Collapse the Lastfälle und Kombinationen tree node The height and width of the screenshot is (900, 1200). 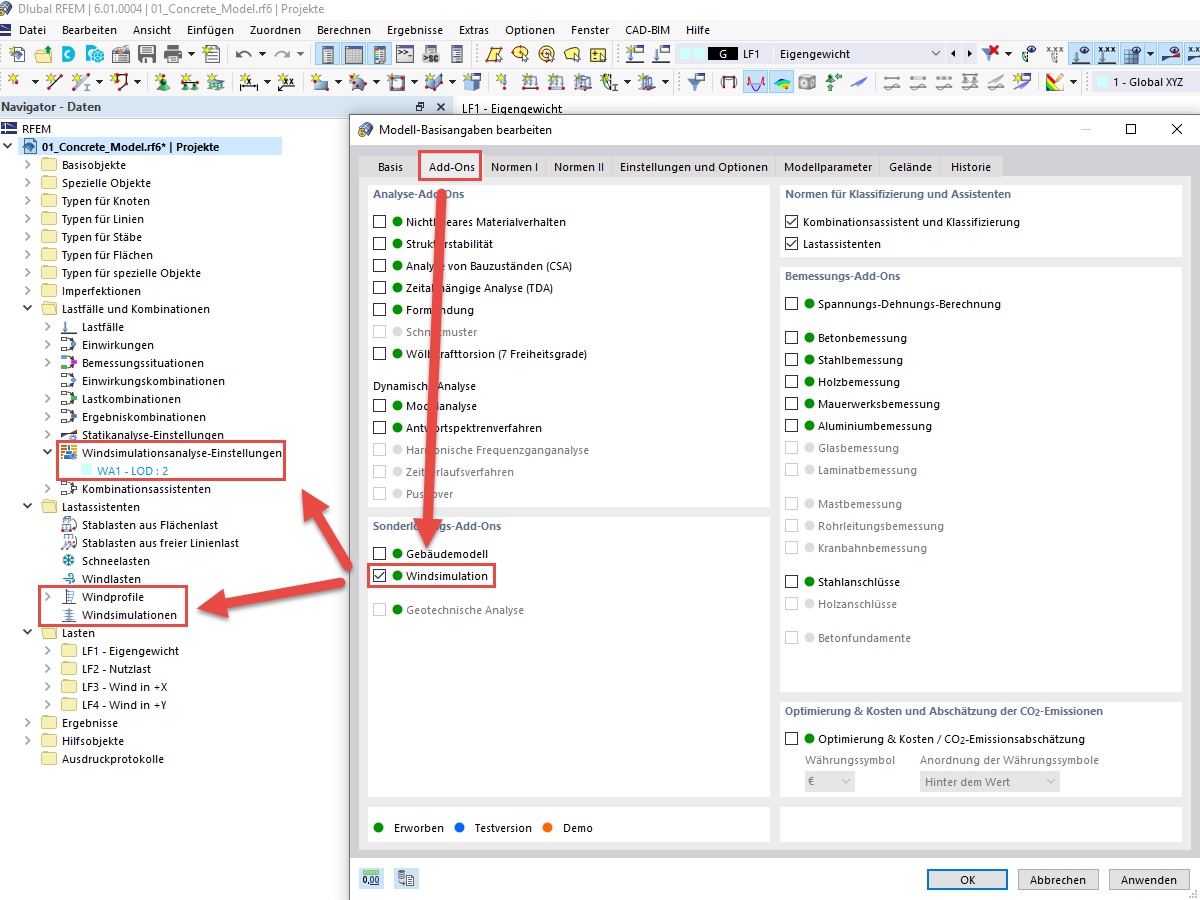click(27, 308)
